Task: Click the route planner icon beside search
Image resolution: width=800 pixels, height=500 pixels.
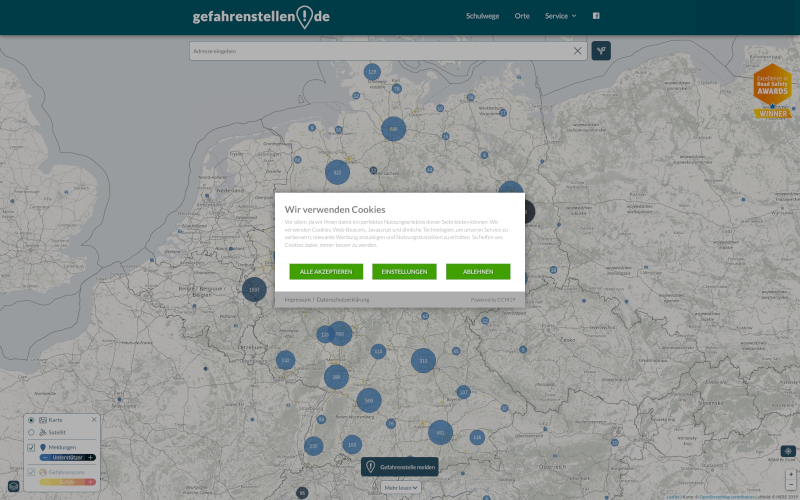Action: point(601,50)
